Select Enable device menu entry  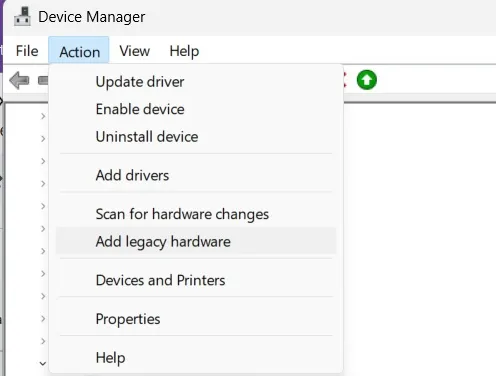[x=196, y=109]
